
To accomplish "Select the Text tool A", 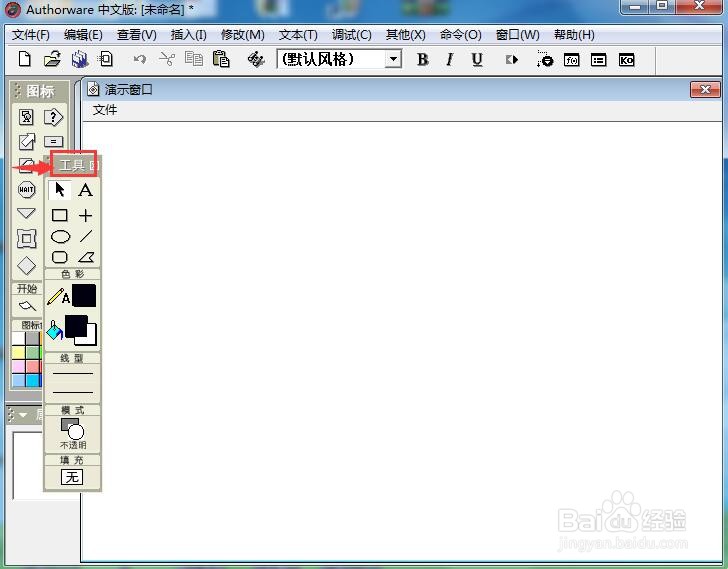I will (85, 190).
